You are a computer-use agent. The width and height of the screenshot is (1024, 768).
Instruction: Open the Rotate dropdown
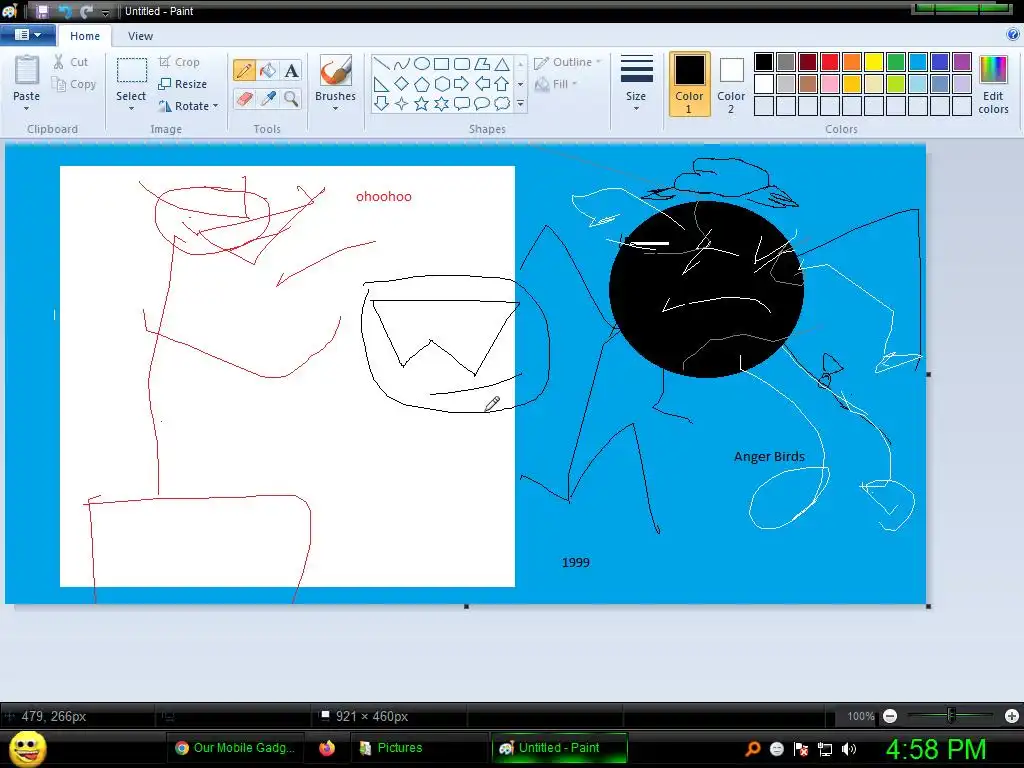pos(188,106)
